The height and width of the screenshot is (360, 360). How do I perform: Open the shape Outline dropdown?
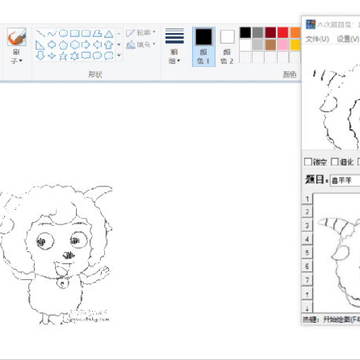[141, 33]
